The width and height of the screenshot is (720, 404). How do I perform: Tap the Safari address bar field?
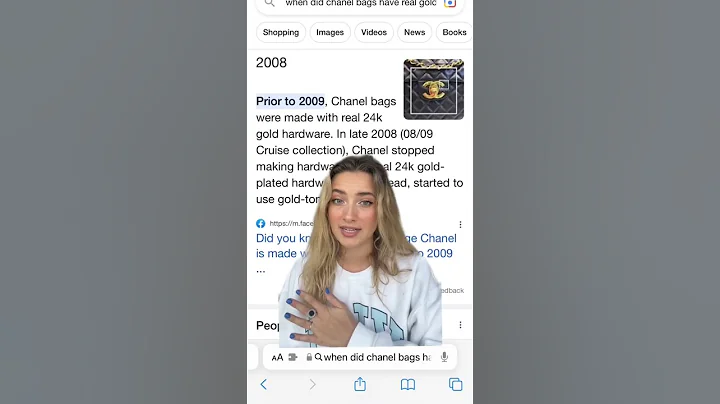pyautogui.click(x=360, y=357)
